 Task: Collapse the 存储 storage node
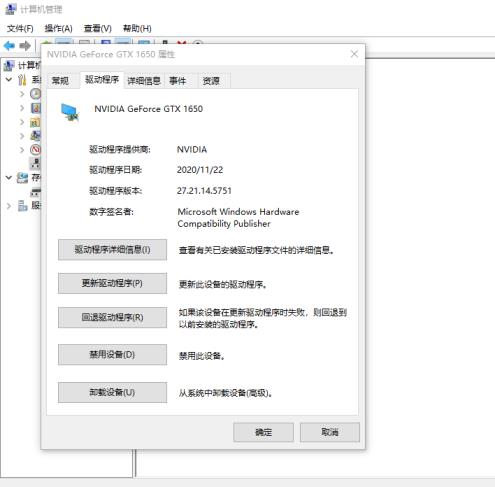pos(9,178)
